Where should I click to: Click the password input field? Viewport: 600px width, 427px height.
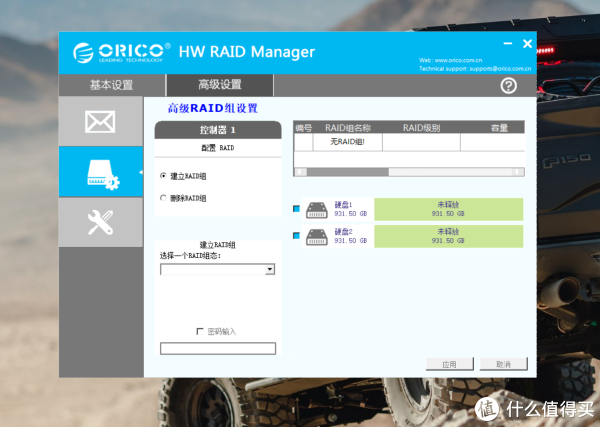[217, 348]
